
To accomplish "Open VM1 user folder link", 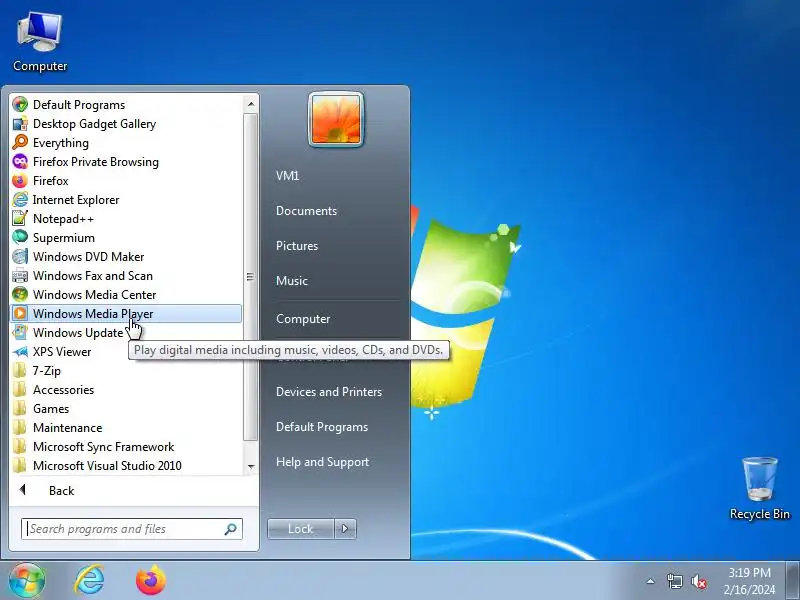I will tap(287, 176).
